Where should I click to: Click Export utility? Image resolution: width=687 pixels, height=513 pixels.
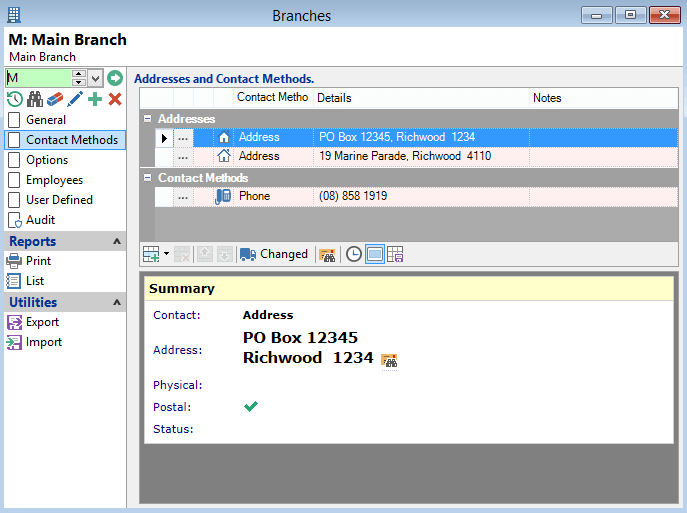pos(65,322)
